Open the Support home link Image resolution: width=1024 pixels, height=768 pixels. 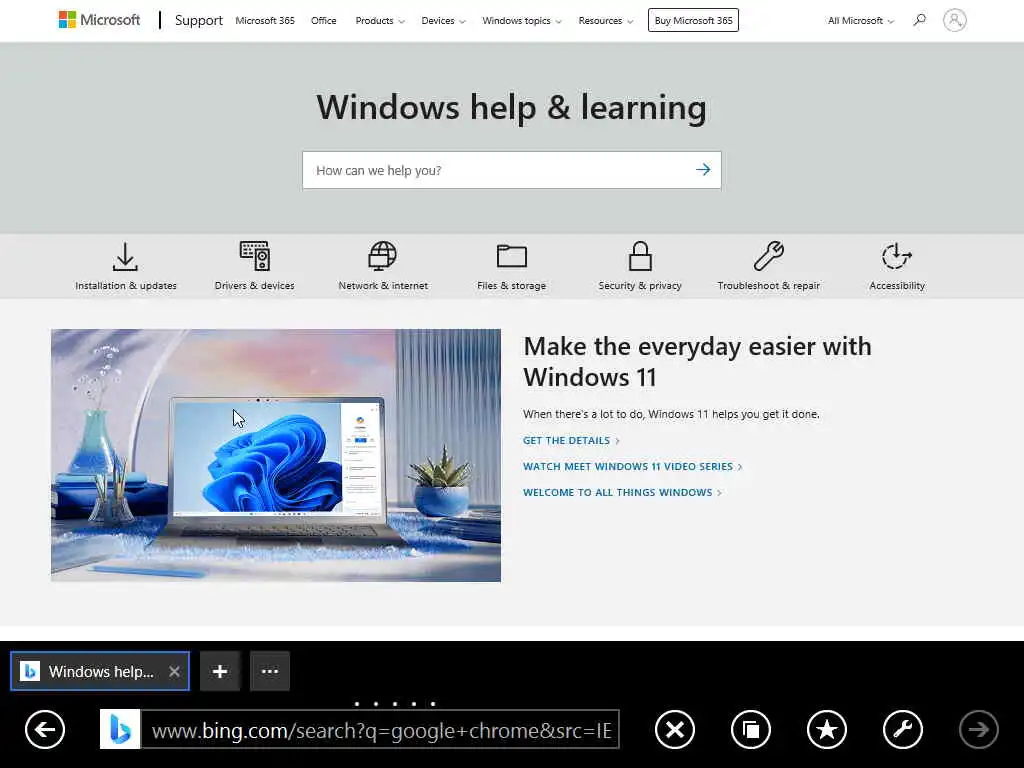[199, 20]
